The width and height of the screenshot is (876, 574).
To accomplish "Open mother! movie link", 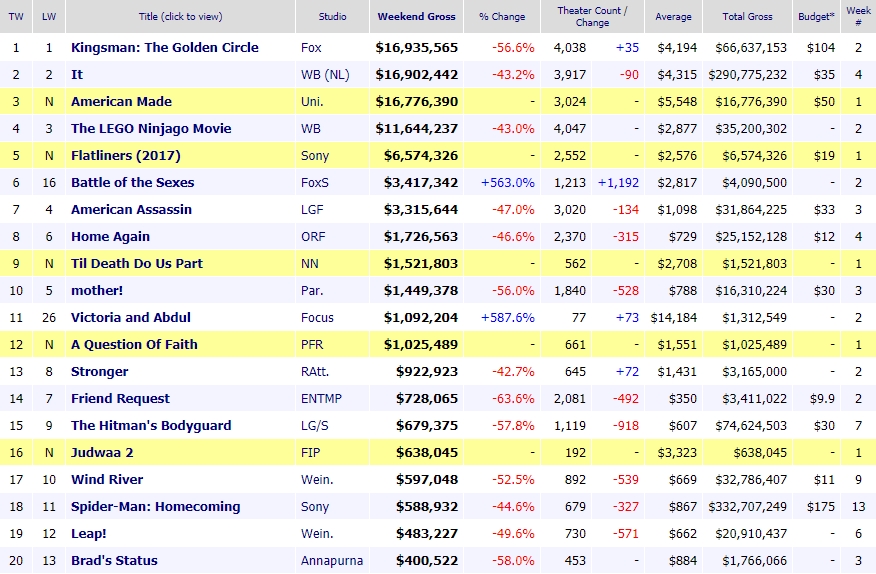I will 97,291.
